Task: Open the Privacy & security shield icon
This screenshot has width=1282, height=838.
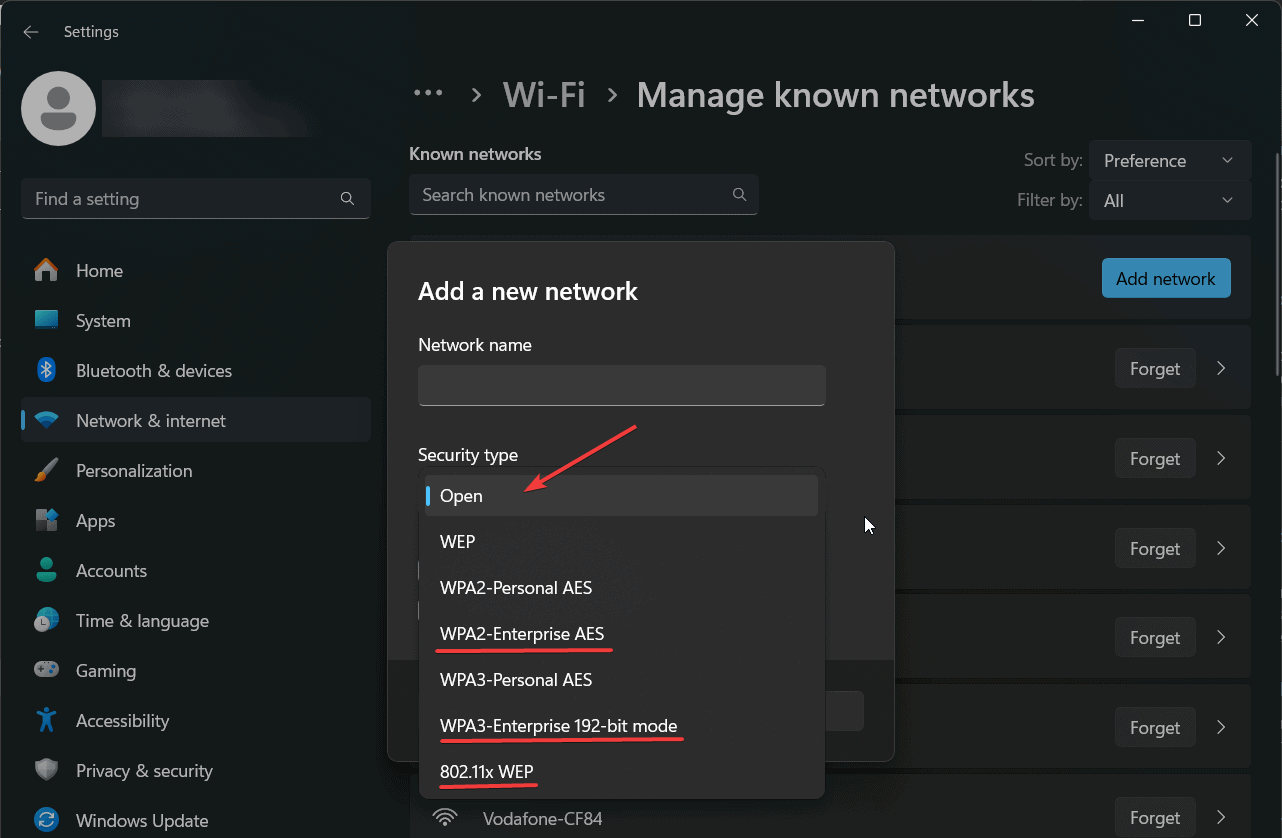Action: click(46, 770)
